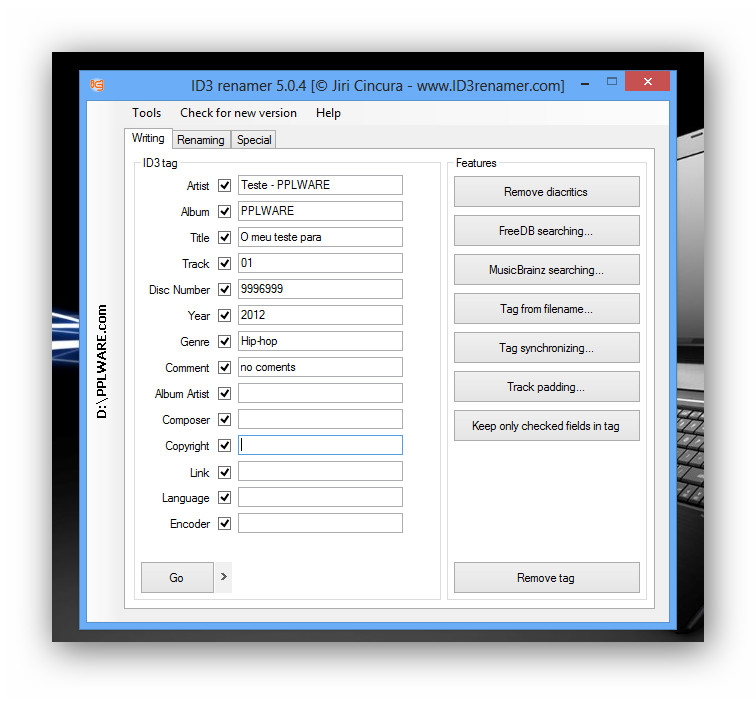Image resolution: width=756 pixels, height=707 pixels.
Task: Click the Remove tag button
Action: click(547, 578)
